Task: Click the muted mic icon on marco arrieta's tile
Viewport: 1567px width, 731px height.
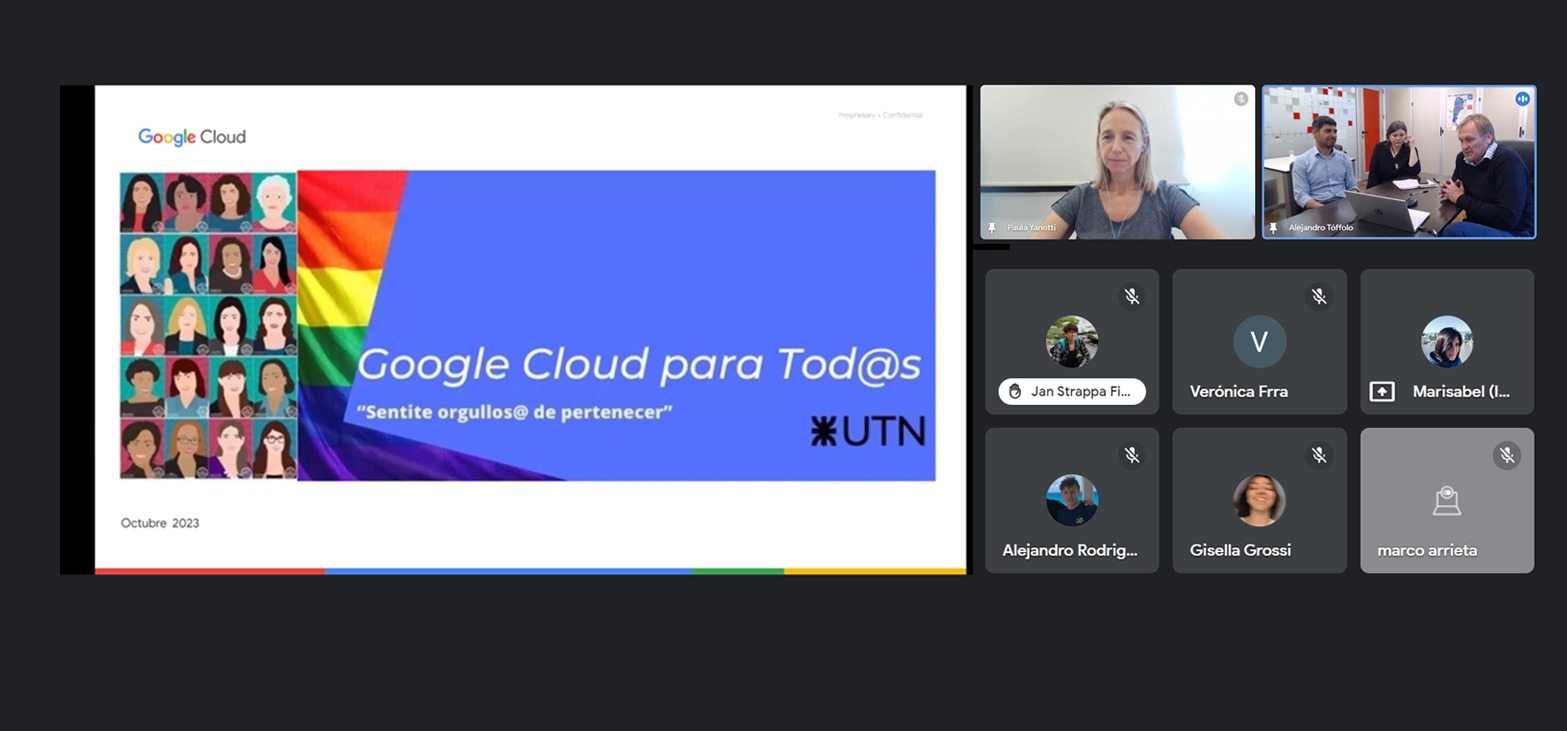Action: [x=1507, y=455]
